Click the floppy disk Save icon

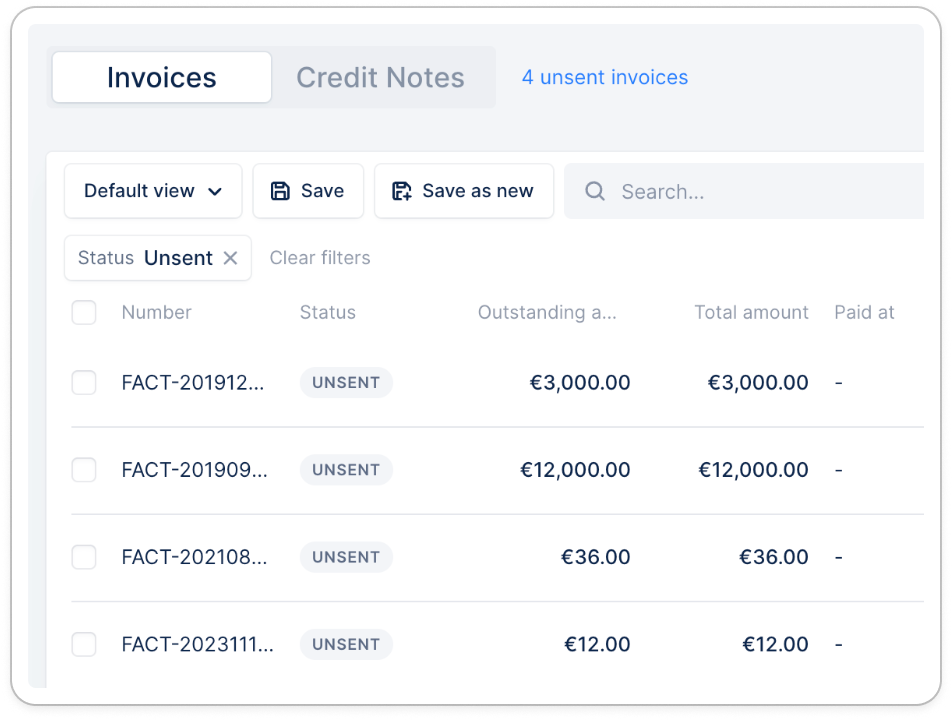click(x=281, y=191)
